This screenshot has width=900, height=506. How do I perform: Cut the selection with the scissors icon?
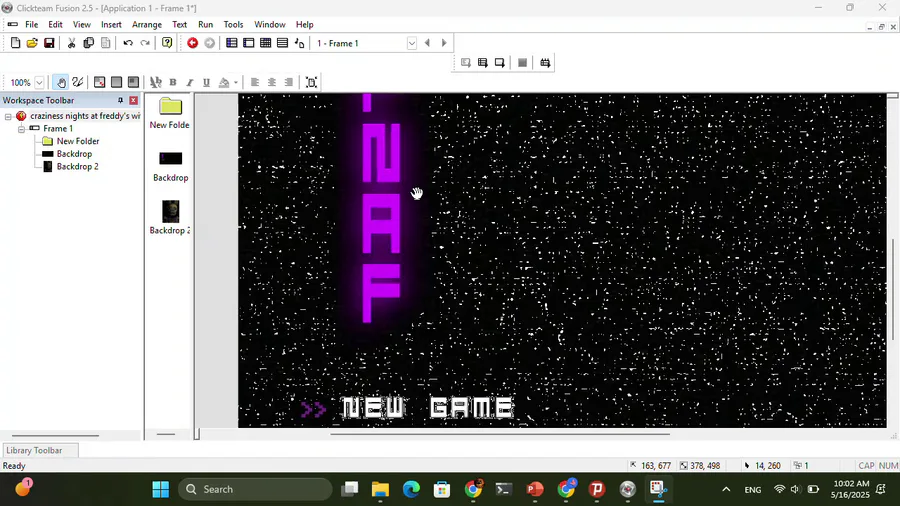point(71,43)
